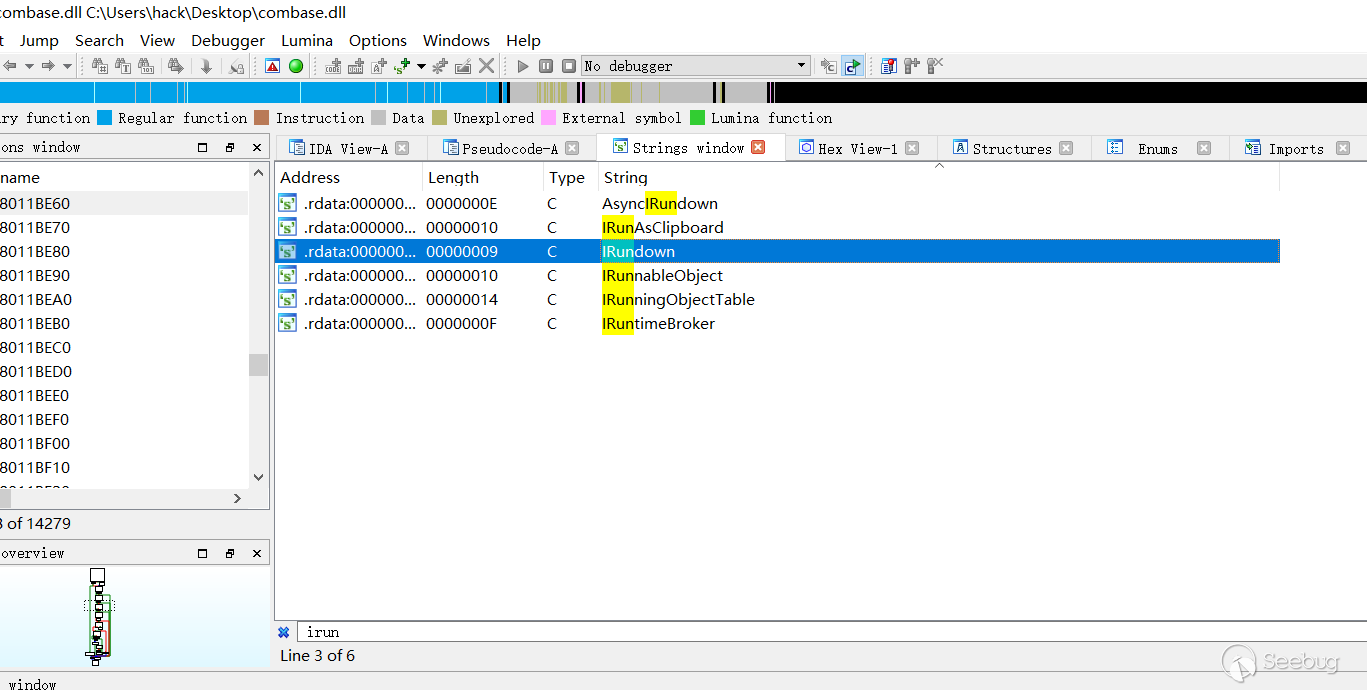Sort strings by Length column header

click(x=483, y=178)
